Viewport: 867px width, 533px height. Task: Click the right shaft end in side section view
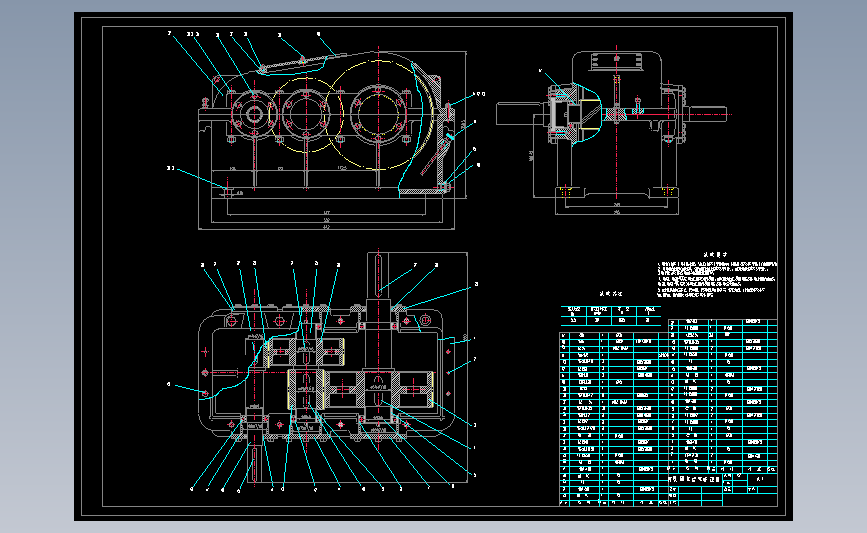pyautogui.click(x=706, y=114)
